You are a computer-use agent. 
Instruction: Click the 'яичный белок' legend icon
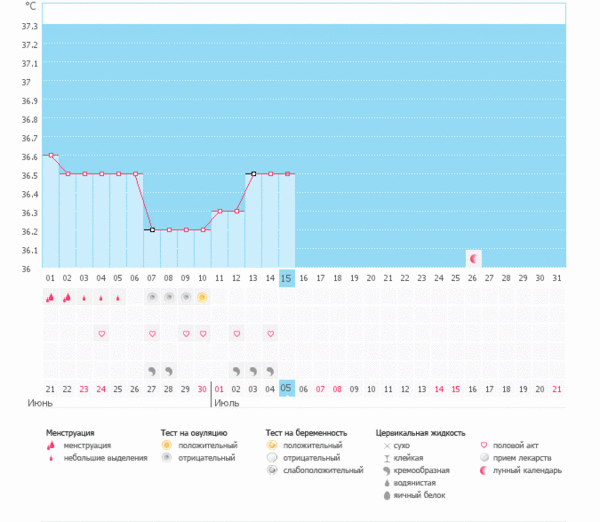385,494
